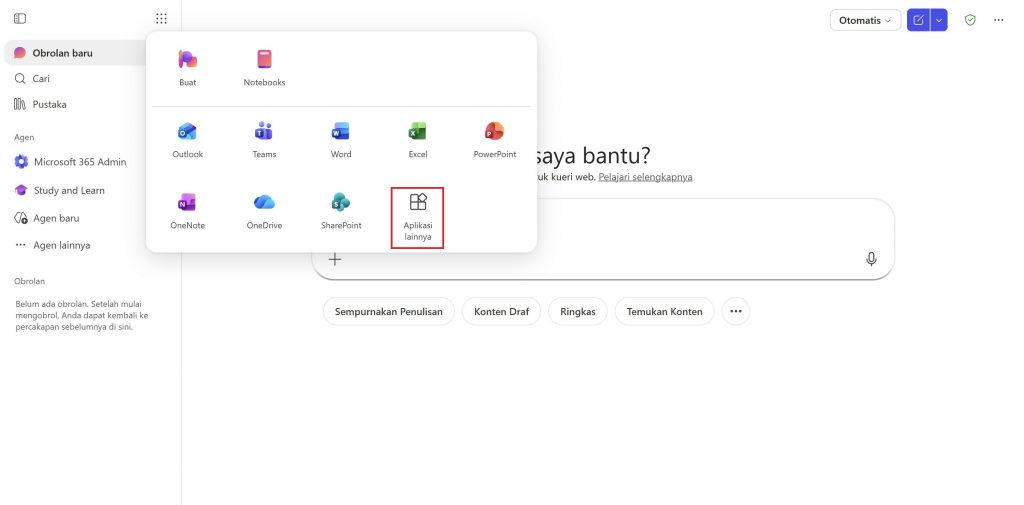
Task: Choose the Konten Draf suggestion
Action: (502, 312)
